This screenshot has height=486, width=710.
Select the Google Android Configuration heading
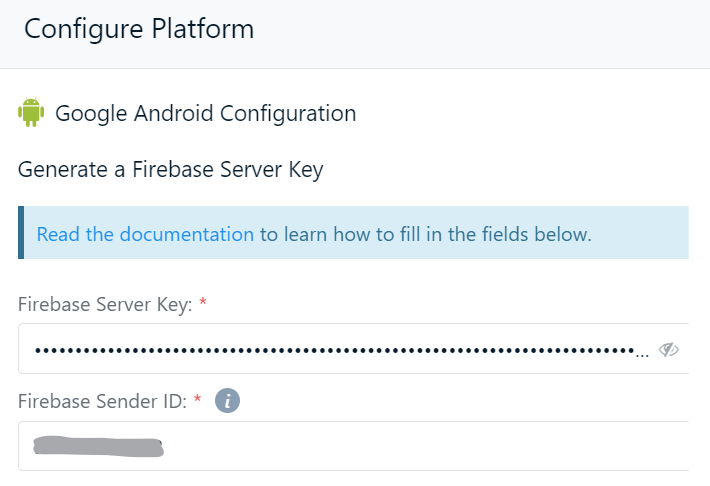point(206,113)
